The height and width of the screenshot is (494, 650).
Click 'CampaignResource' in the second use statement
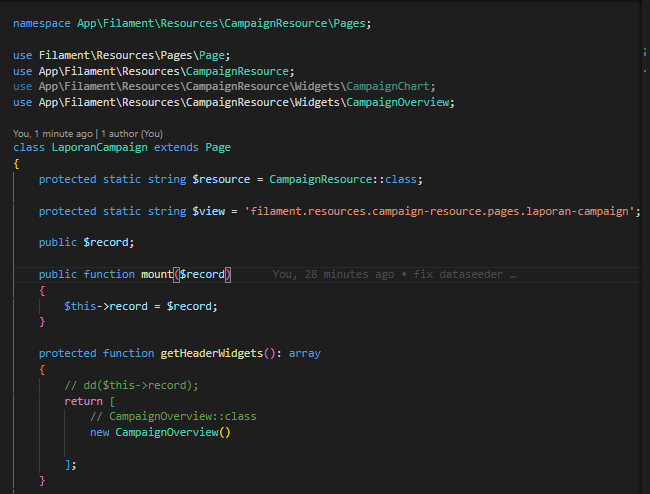click(x=237, y=71)
